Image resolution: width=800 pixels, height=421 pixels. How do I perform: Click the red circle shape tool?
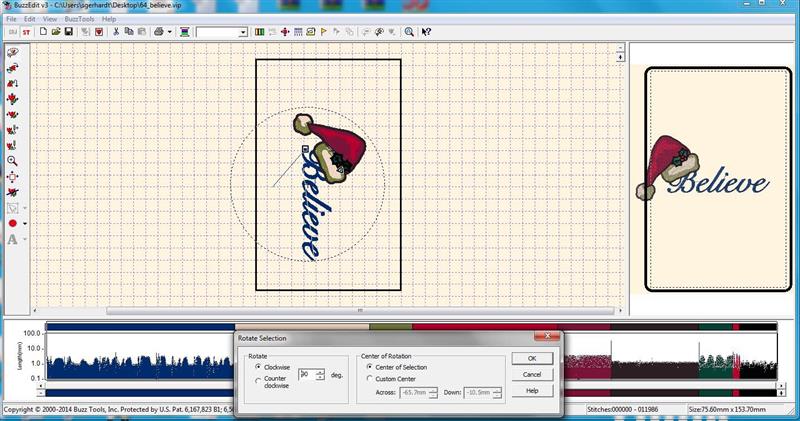pyautogui.click(x=13, y=224)
